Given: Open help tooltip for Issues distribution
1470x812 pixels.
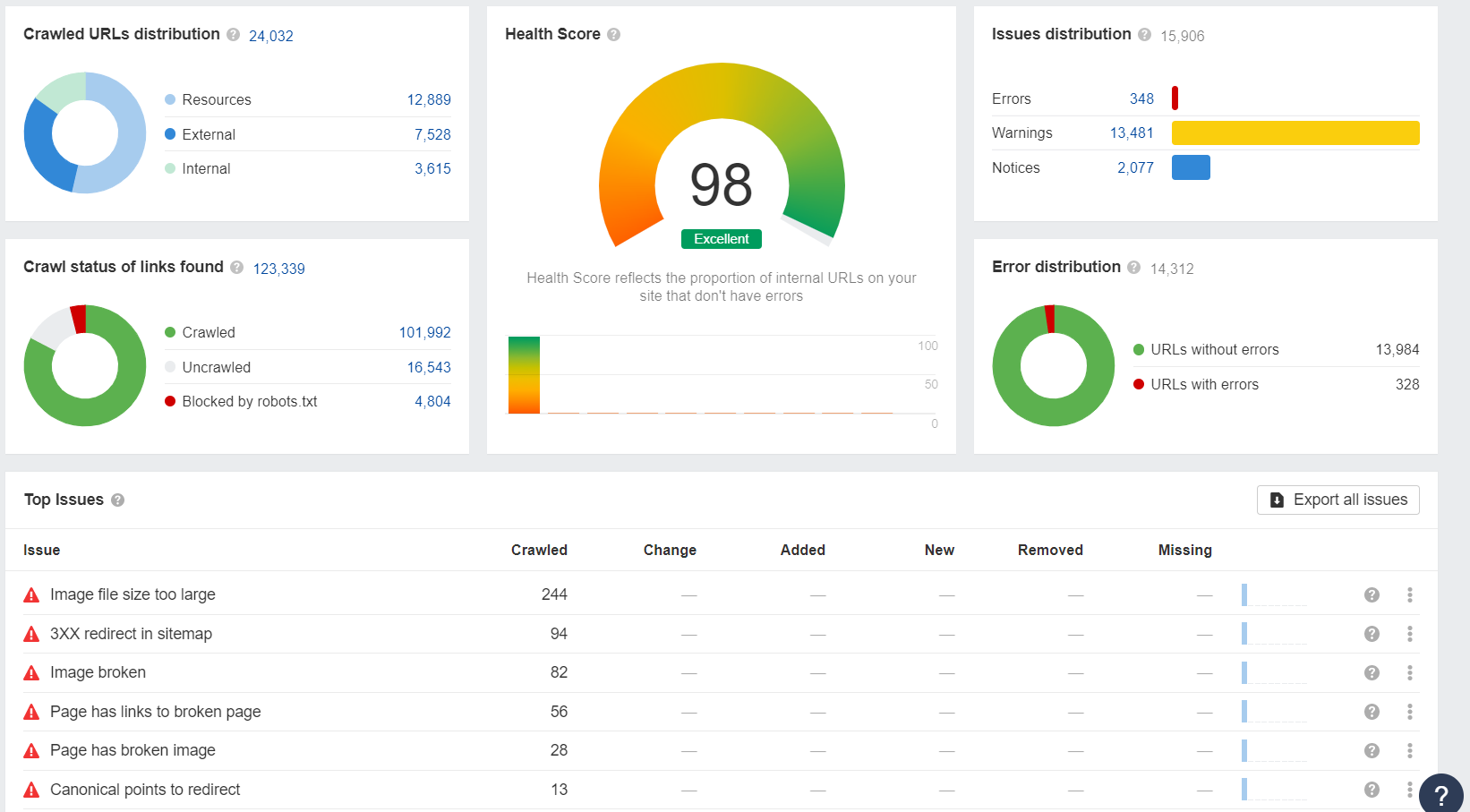Looking at the screenshot, I should [1144, 35].
